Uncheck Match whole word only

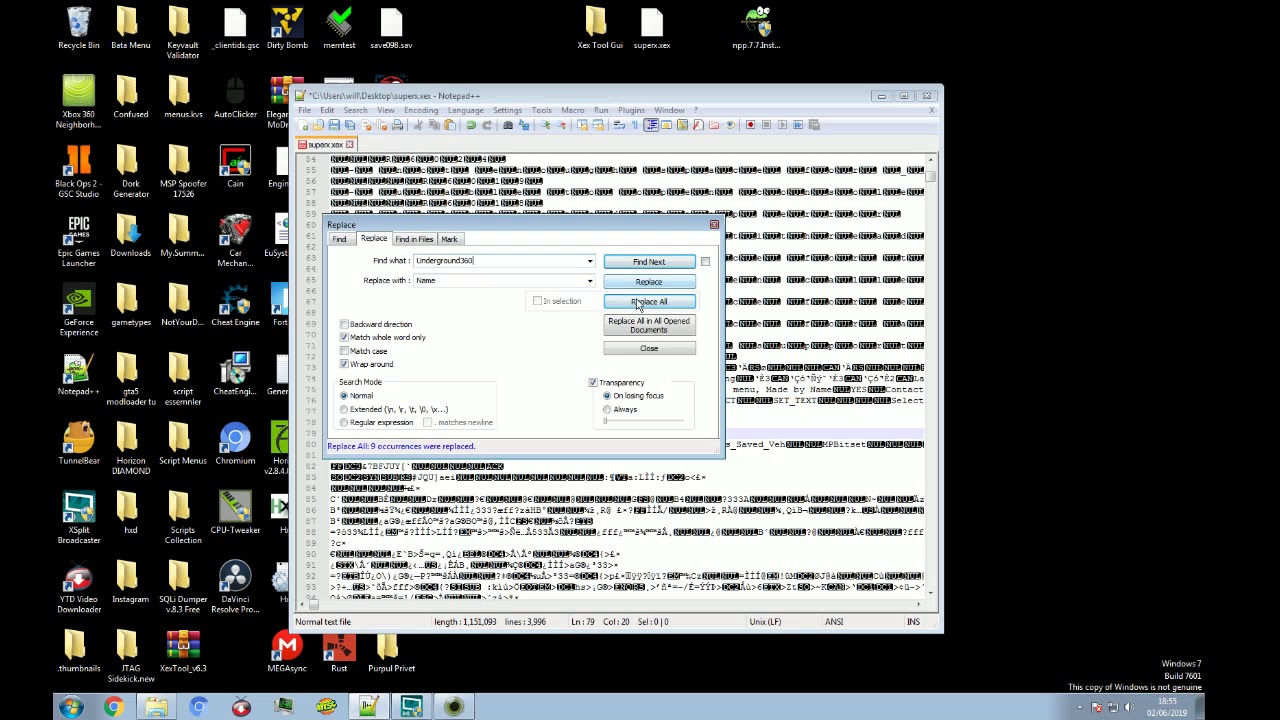coord(344,337)
